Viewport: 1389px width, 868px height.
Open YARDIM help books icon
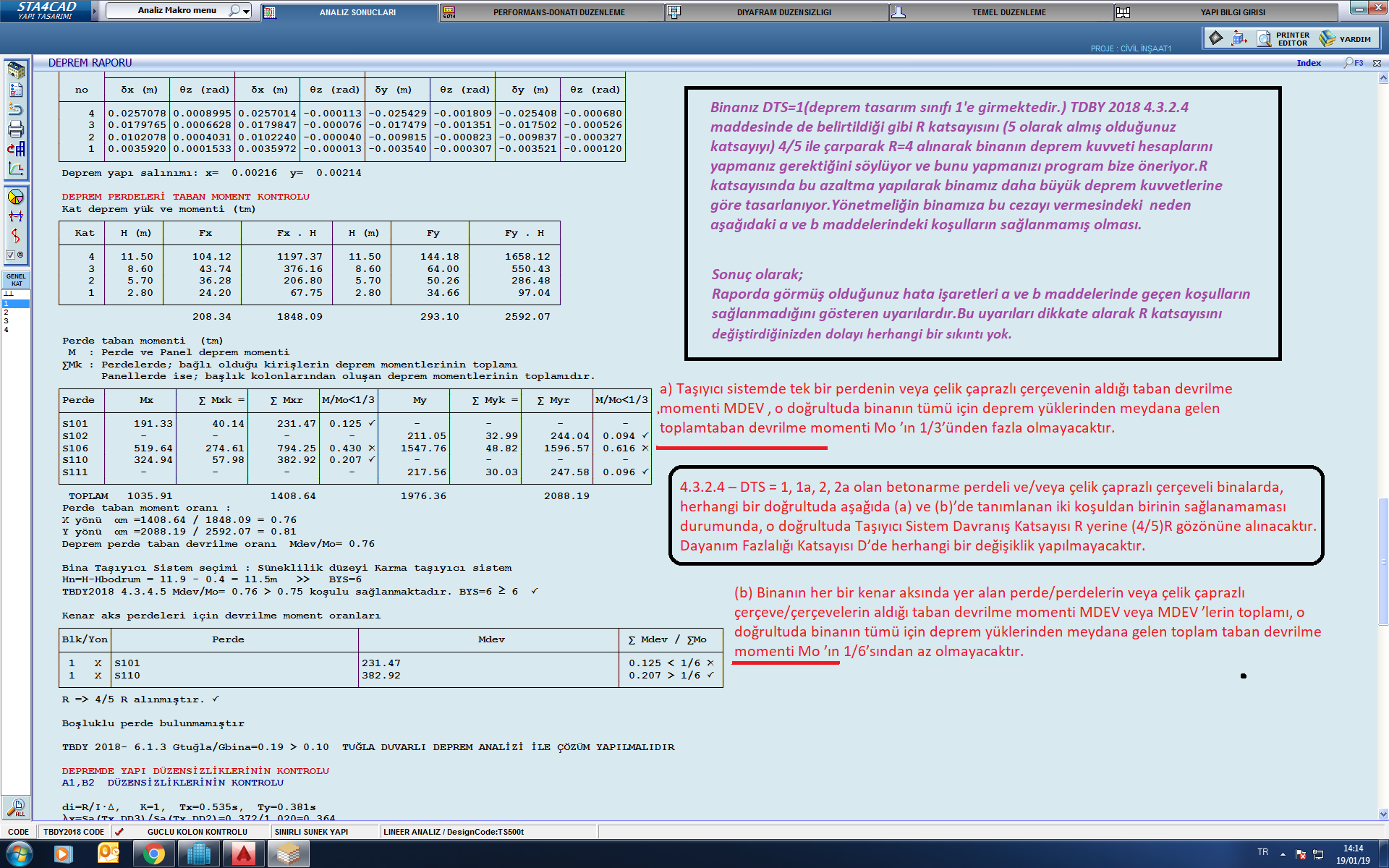[x=1328, y=39]
